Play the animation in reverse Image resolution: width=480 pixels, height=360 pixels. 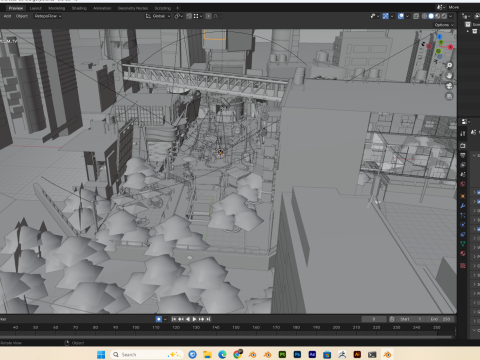(x=188, y=319)
